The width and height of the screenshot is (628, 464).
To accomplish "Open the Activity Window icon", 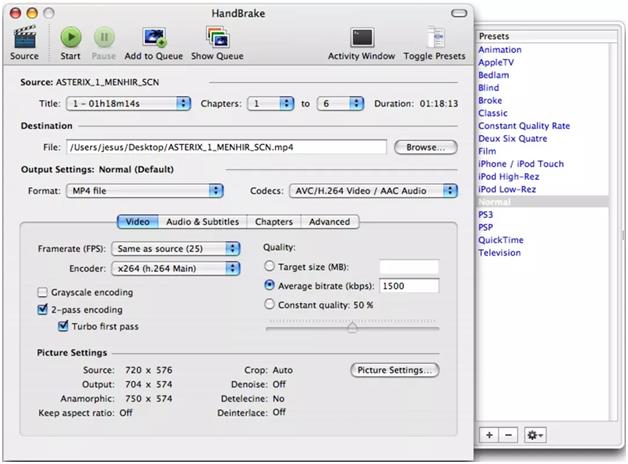I will tap(362, 38).
